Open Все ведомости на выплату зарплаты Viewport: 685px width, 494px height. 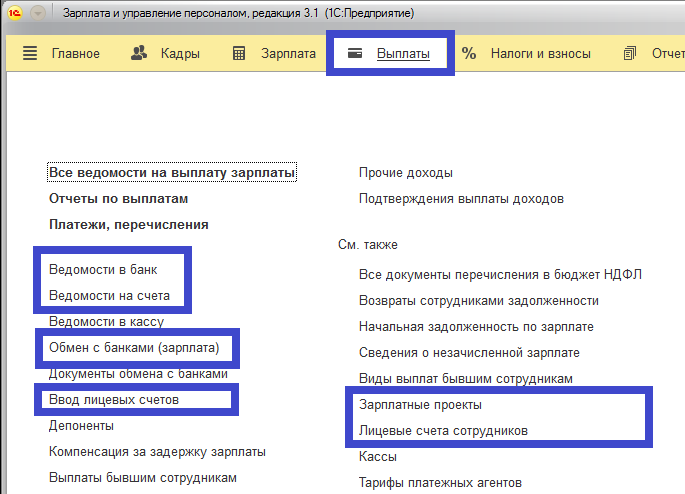point(172,173)
